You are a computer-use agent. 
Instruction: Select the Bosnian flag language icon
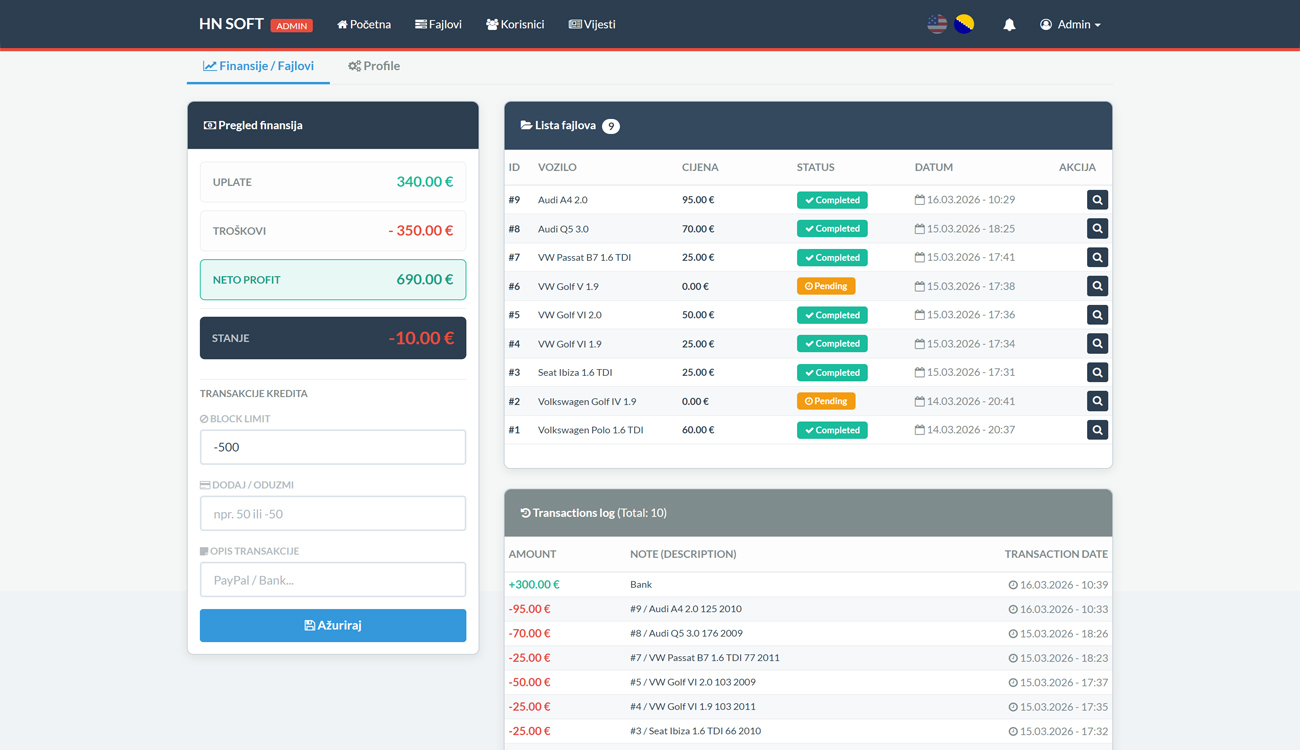[964, 24]
